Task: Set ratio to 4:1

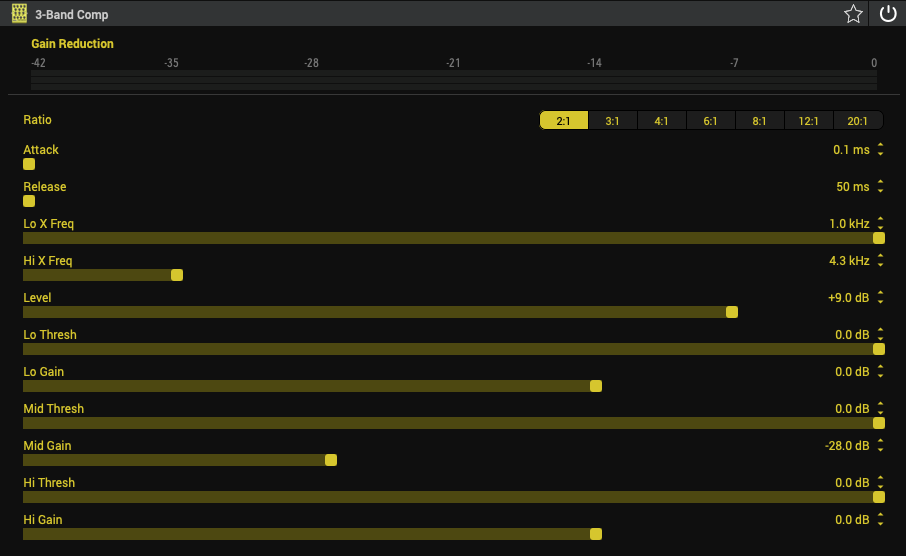Action: click(661, 121)
